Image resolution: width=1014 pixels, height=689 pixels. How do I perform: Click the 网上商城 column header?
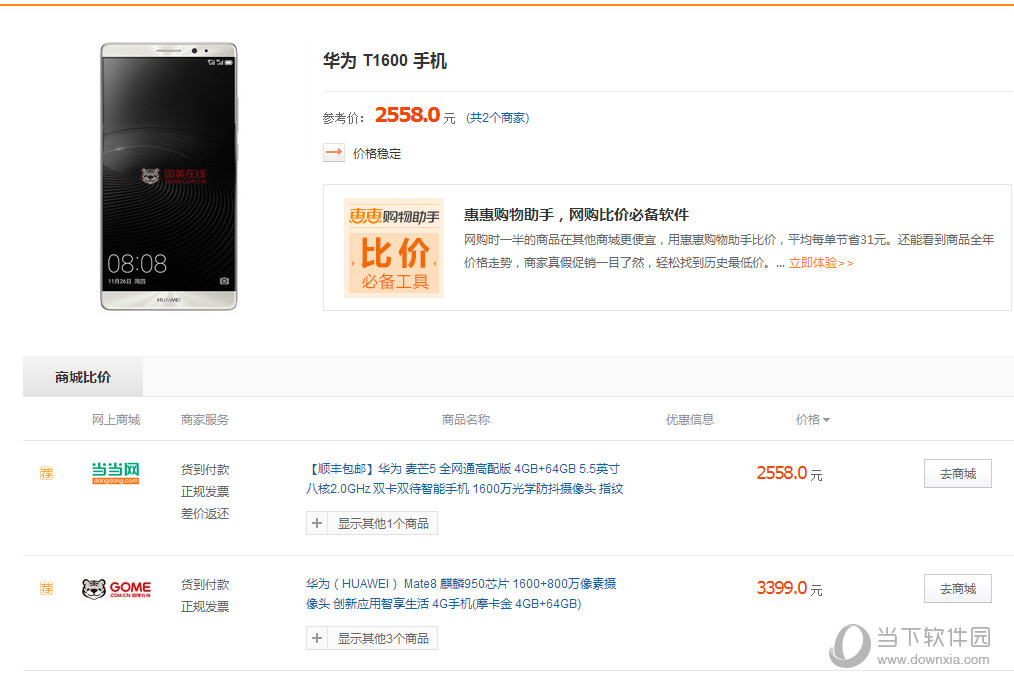[x=116, y=419]
